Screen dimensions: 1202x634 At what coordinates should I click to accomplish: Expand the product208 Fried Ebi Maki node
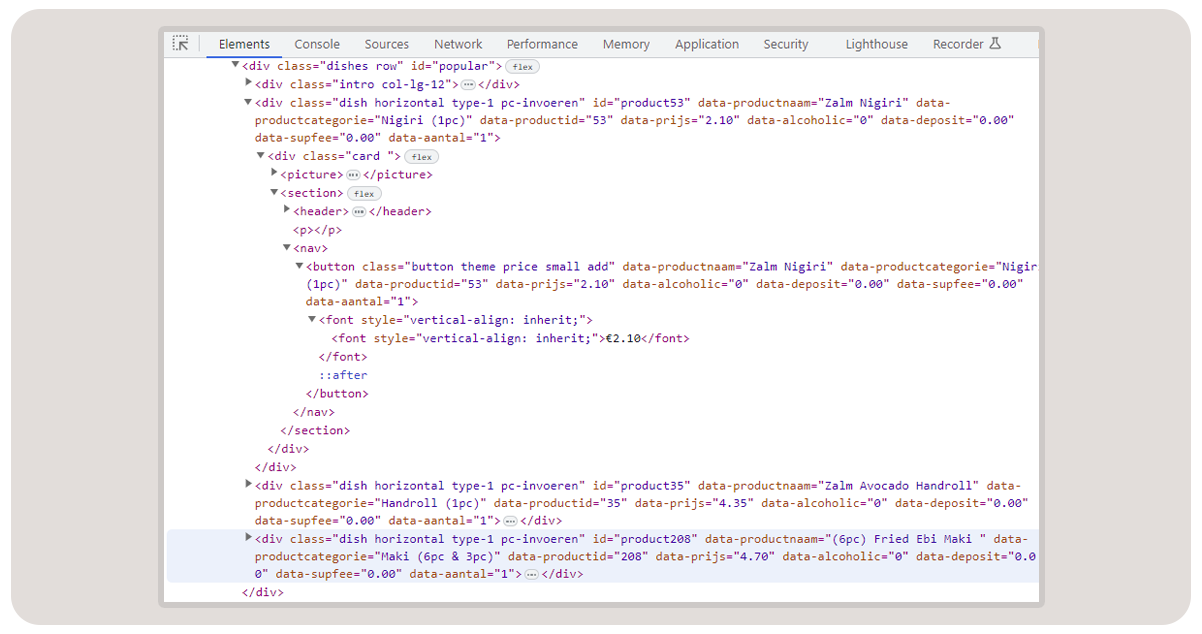coord(249,538)
